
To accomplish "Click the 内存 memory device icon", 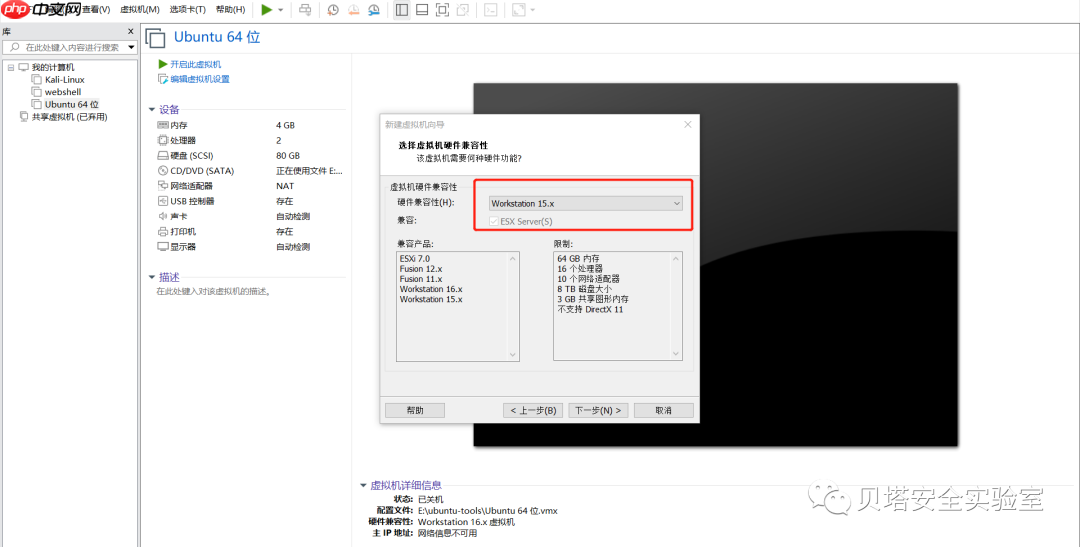I will point(163,125).
